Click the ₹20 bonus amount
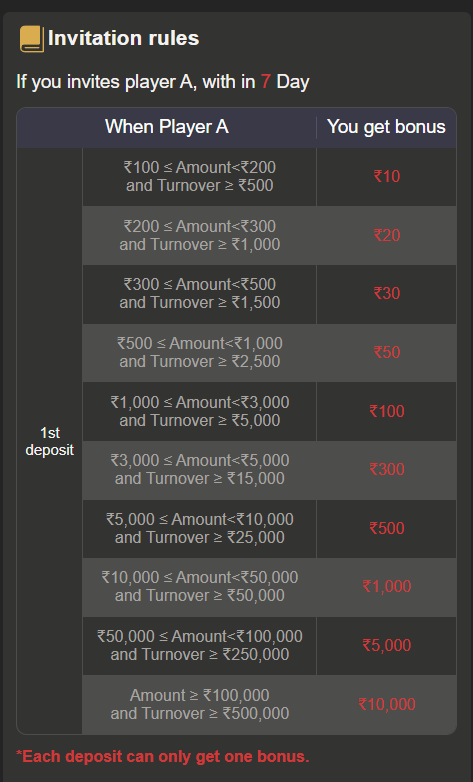The width and height of the screenshot is (473, 782). point(387,235)
